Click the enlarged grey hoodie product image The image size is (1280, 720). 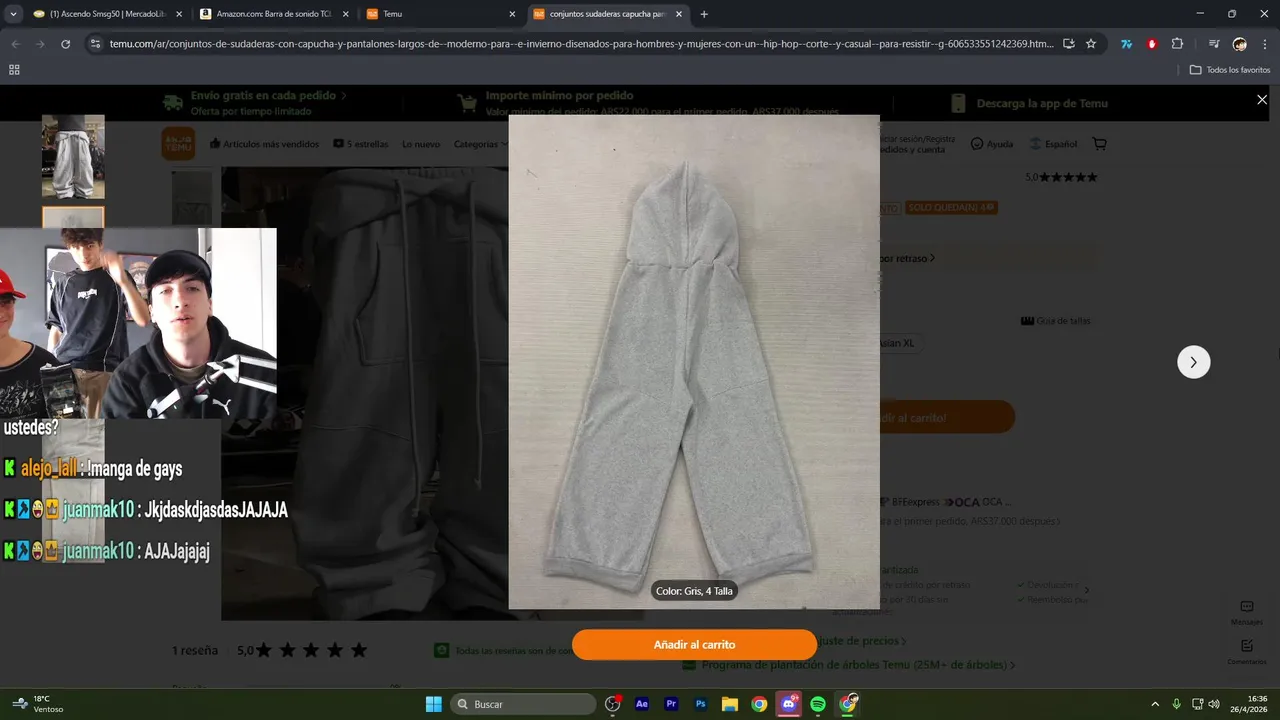(694, 362)
